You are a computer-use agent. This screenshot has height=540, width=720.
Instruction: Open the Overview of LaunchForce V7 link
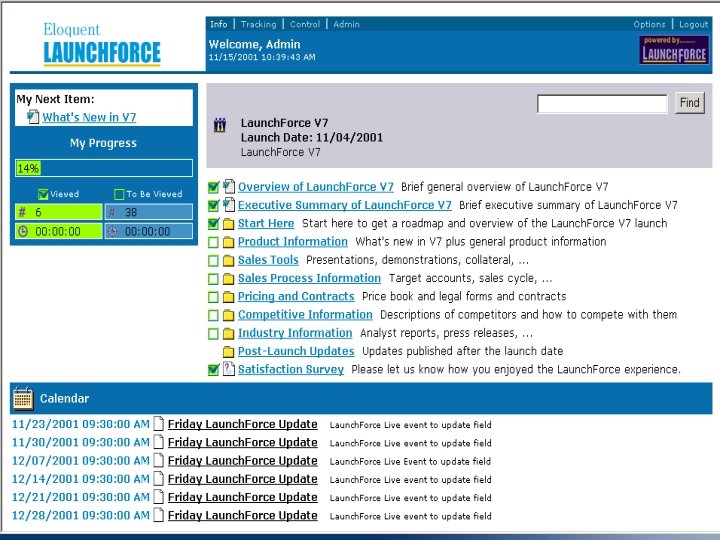315,187
